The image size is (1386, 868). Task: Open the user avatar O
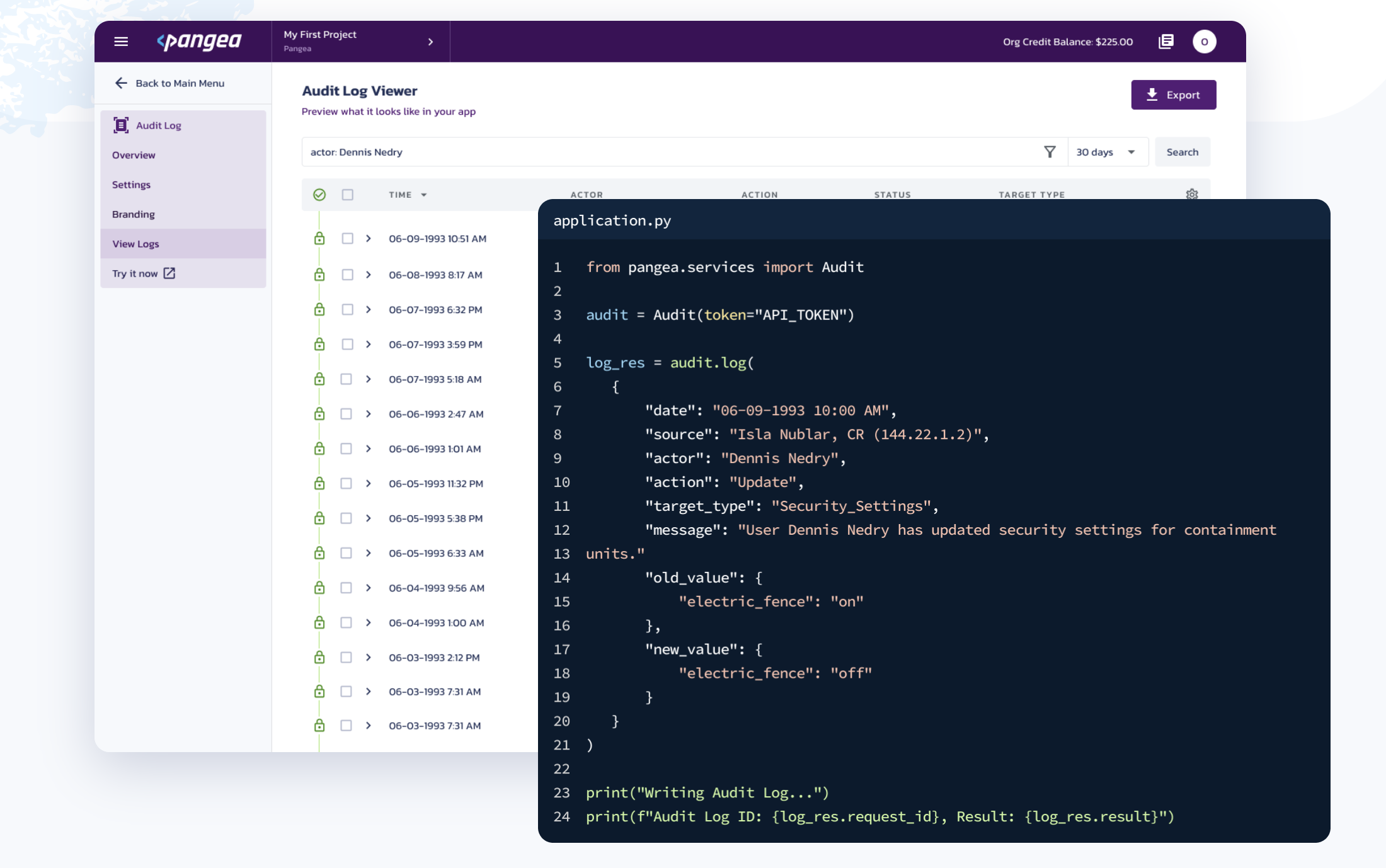(1204, 42)
